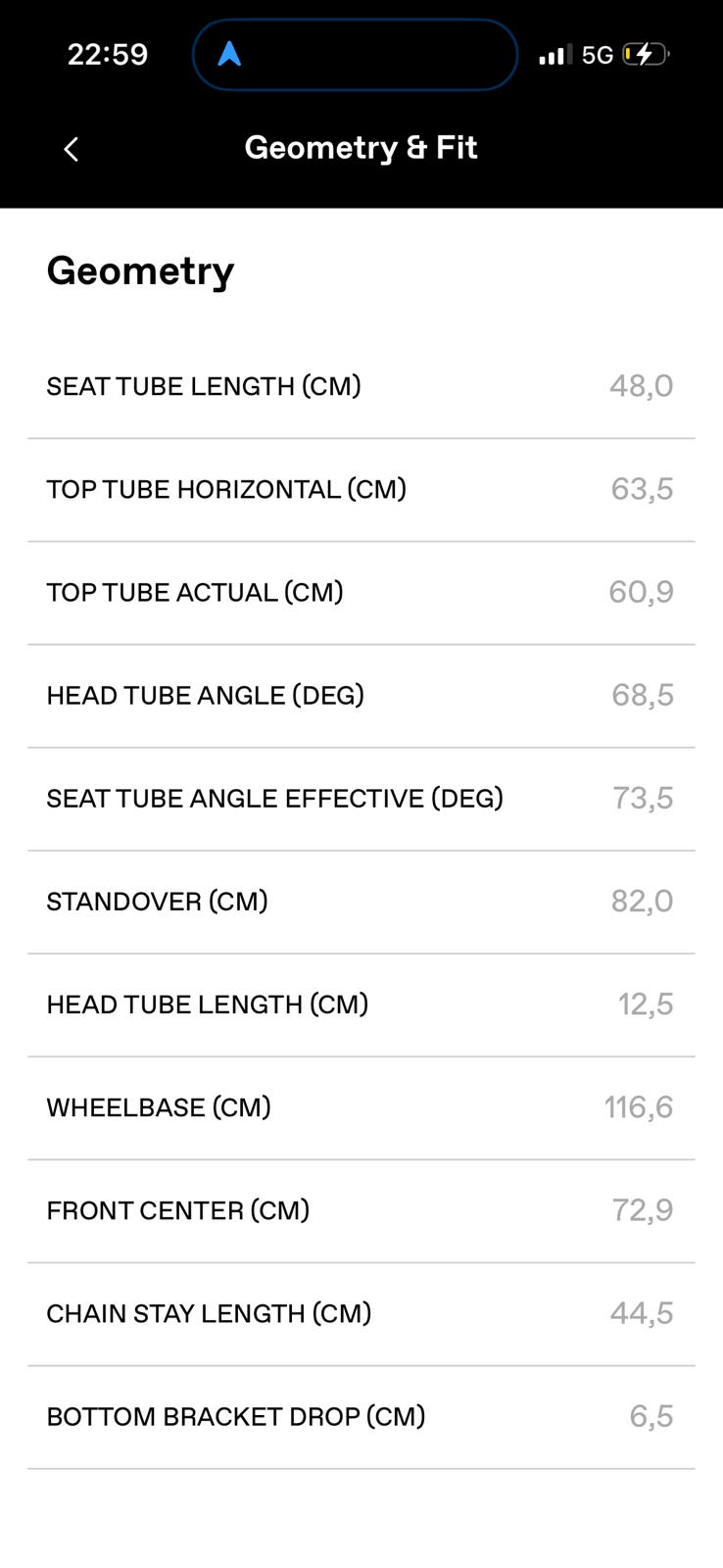Viewport: 723px width, 1568px height.
Task: Tap the Front Center value 72,9
Action: click(x=643, y=1211)
